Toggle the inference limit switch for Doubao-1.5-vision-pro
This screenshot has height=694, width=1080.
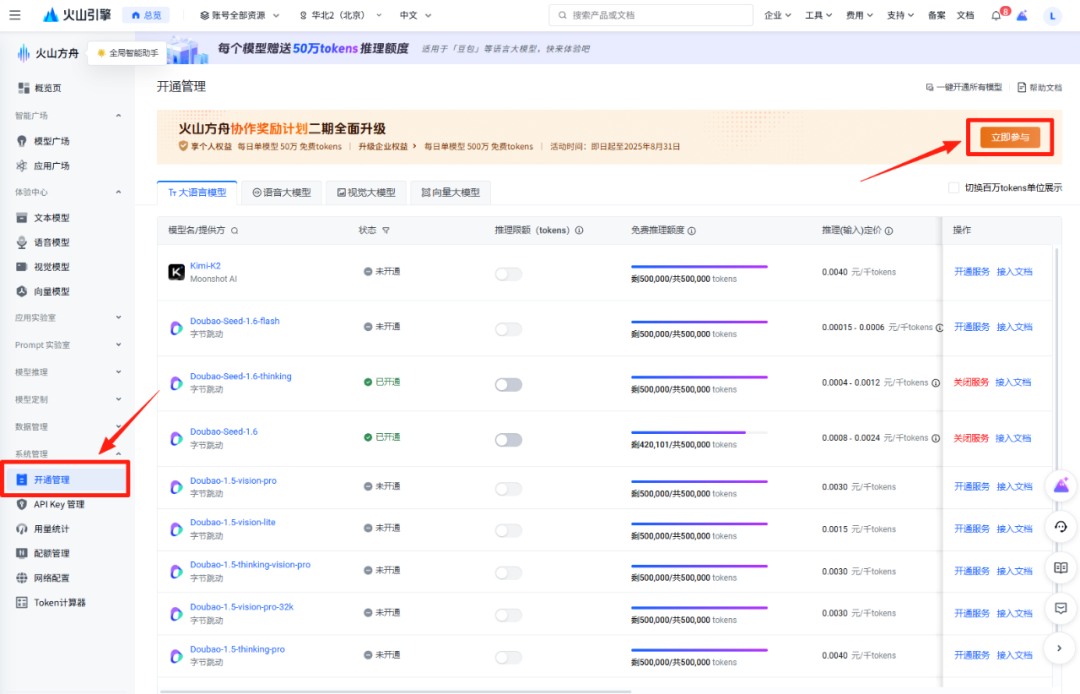(508, 489)
